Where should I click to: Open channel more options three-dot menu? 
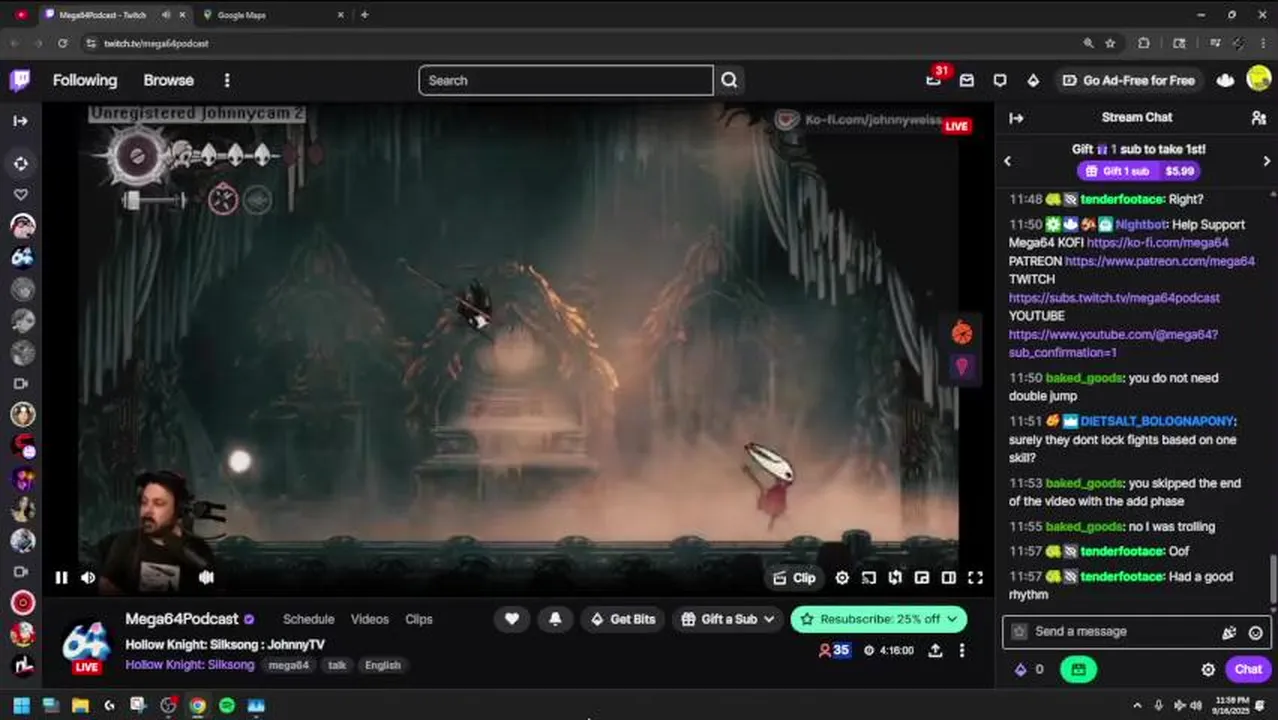[962, 650]
